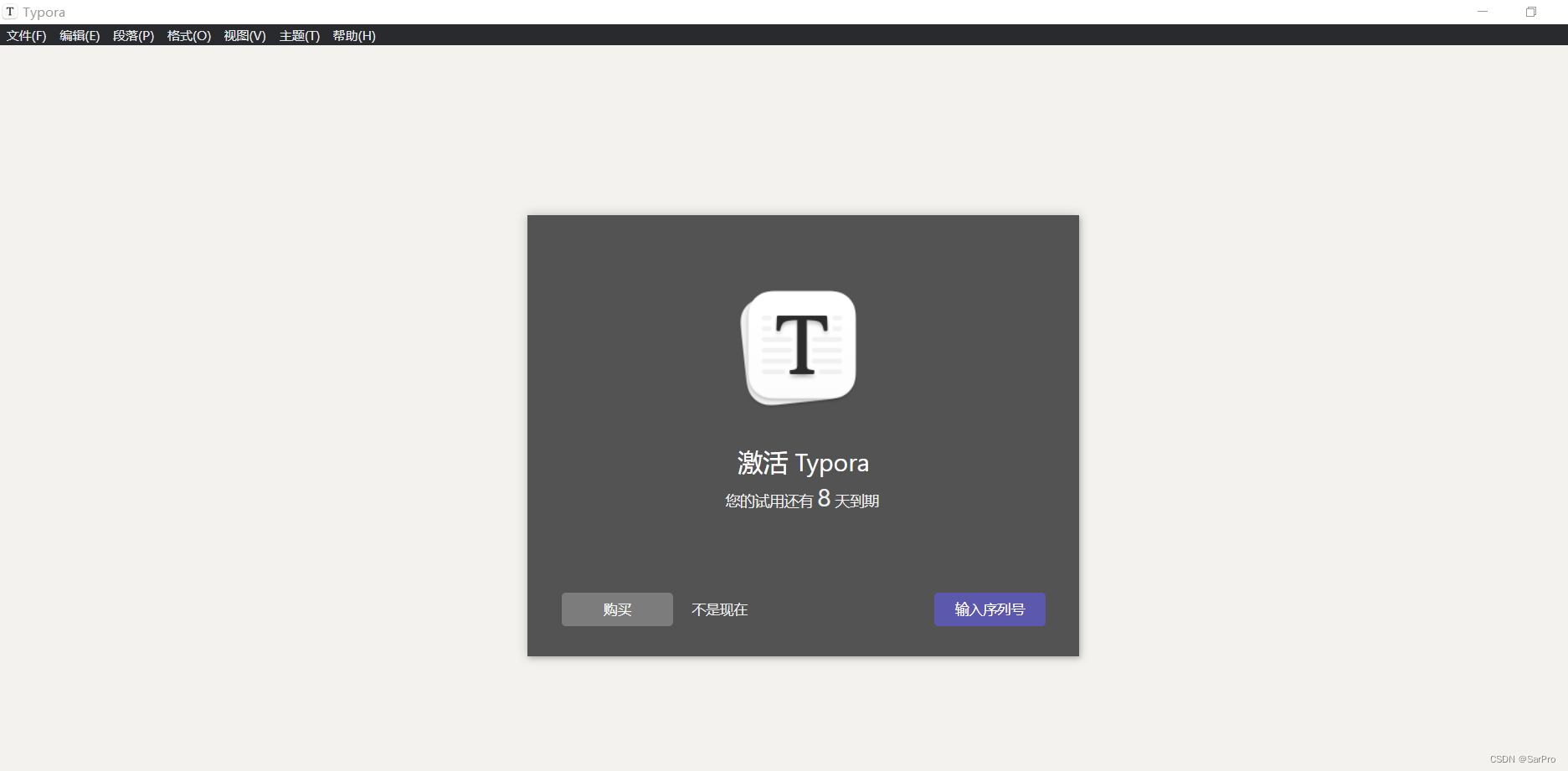Open the 文件(F) menu
Screen dimensions: 1568x771
point(26,36)
